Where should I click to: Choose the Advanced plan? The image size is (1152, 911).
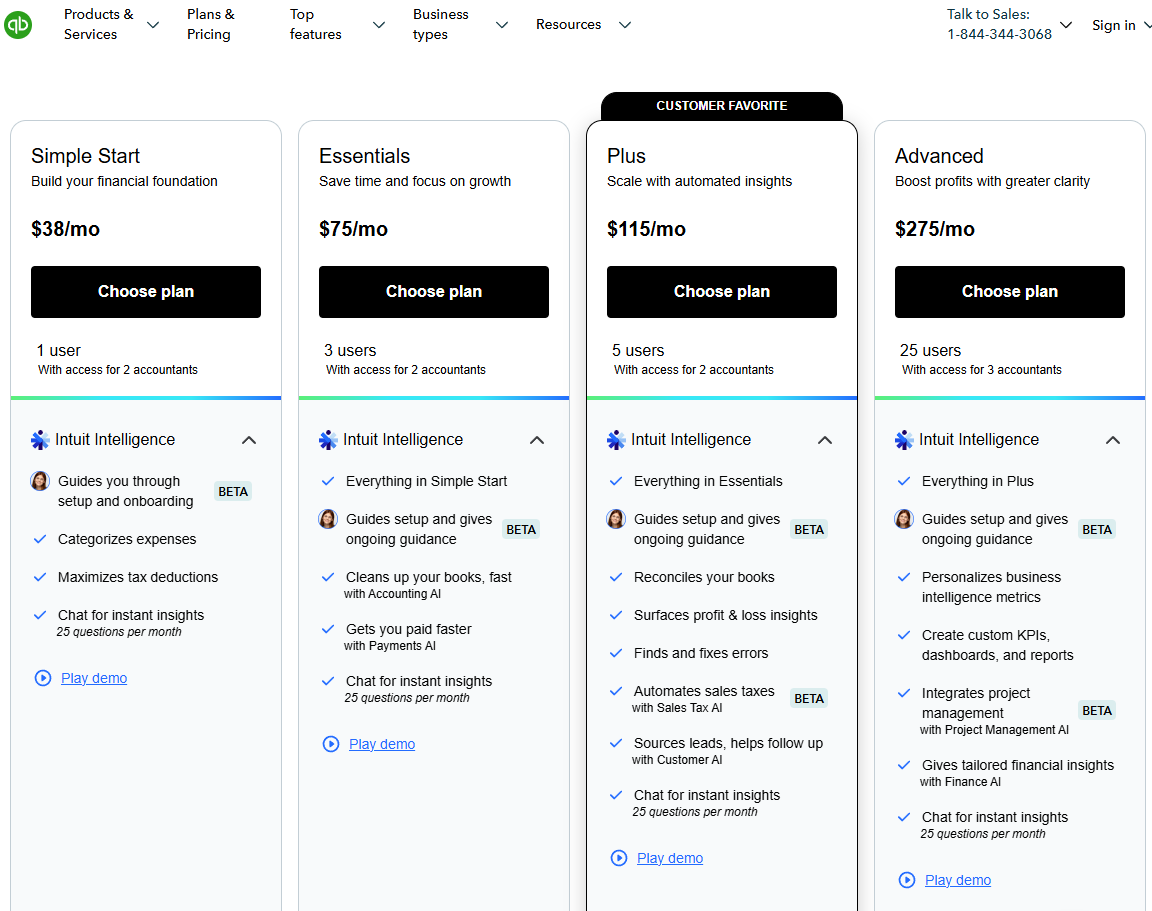[x=1009, y=292]
